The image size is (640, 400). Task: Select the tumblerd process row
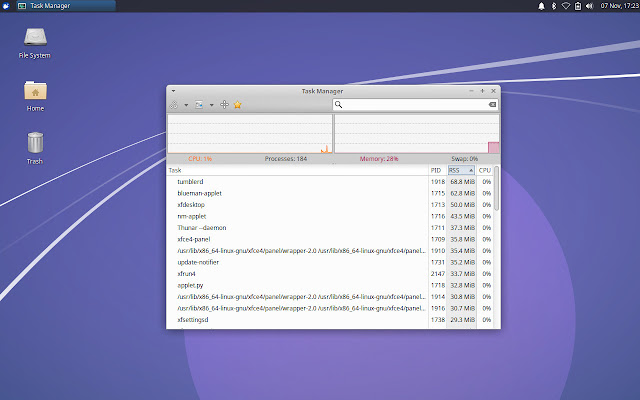330,182
